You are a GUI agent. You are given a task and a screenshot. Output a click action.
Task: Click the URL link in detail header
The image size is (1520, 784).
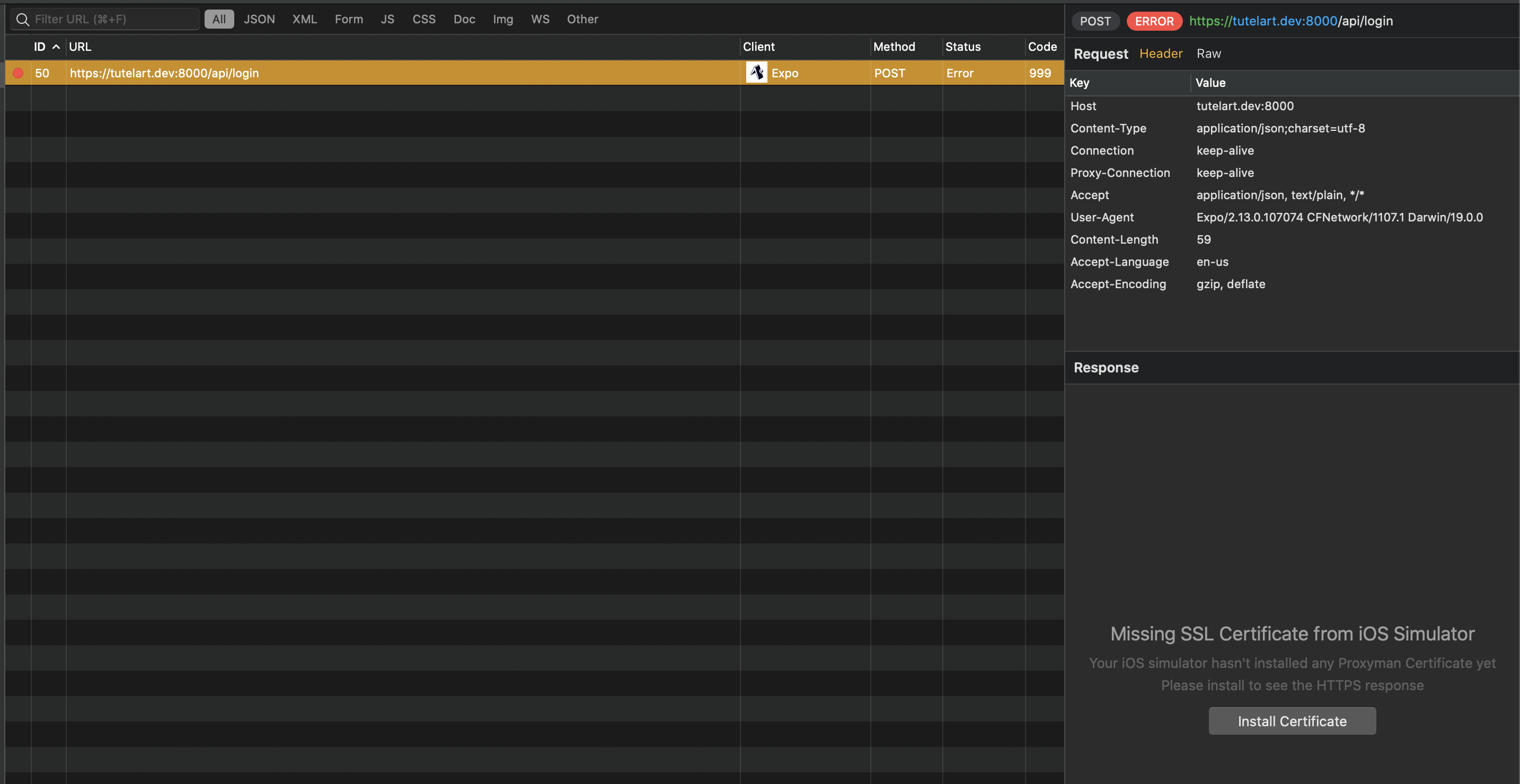tap(1291, 21)
